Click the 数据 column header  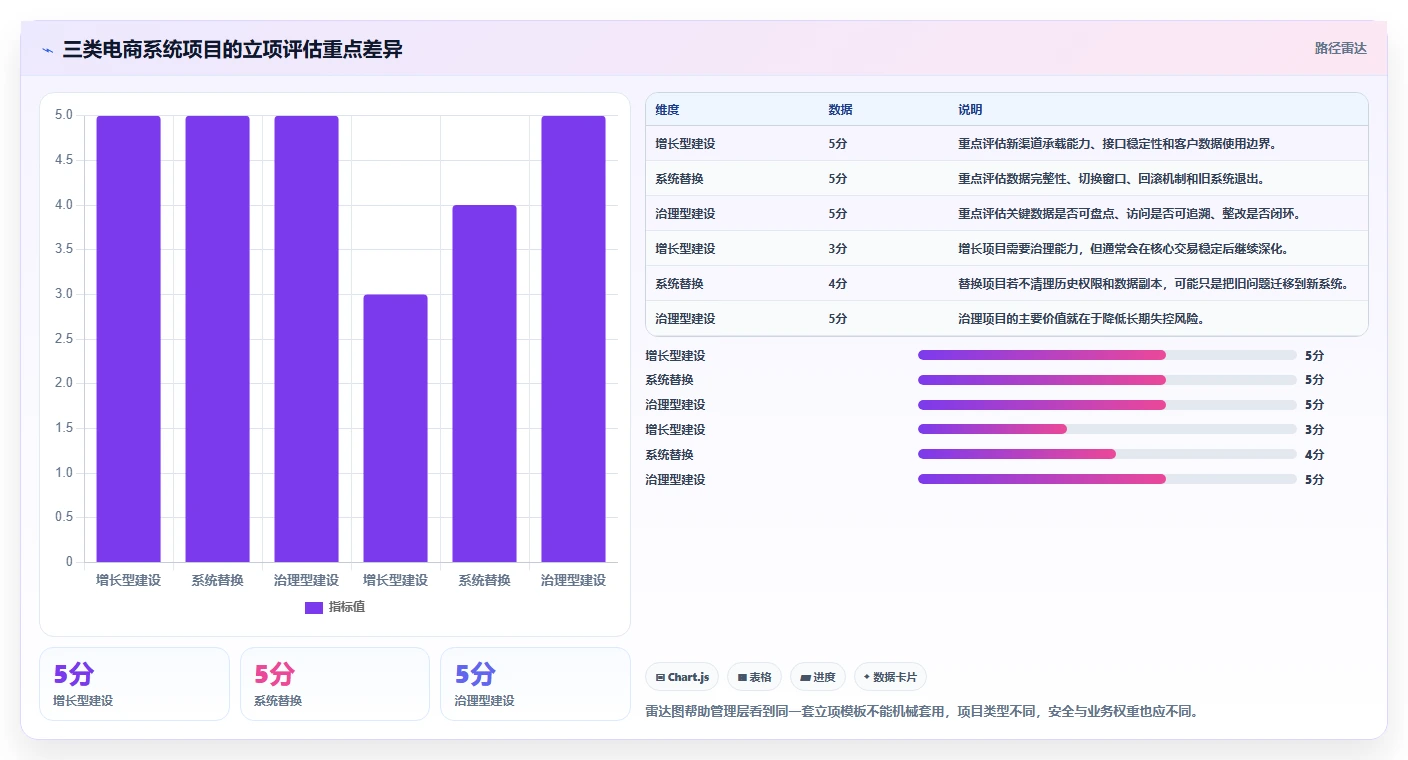click(840, 110)
